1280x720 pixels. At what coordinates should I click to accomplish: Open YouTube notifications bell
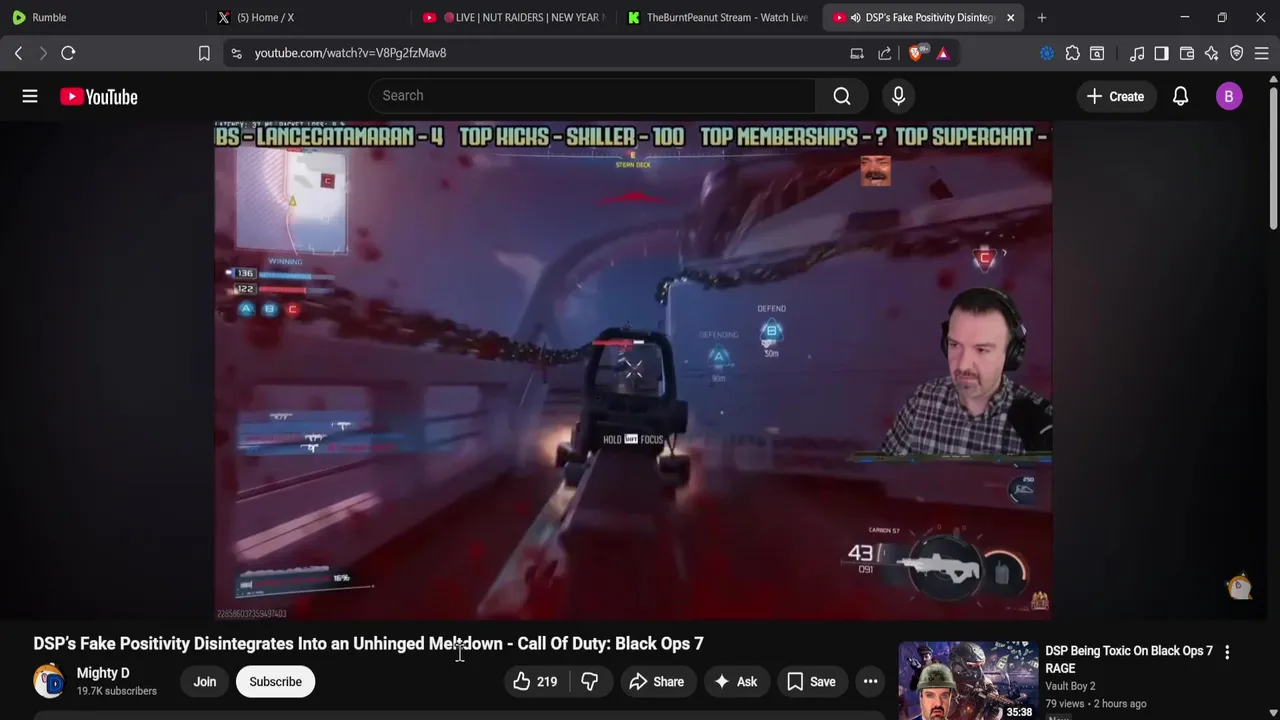(1181, 96)
